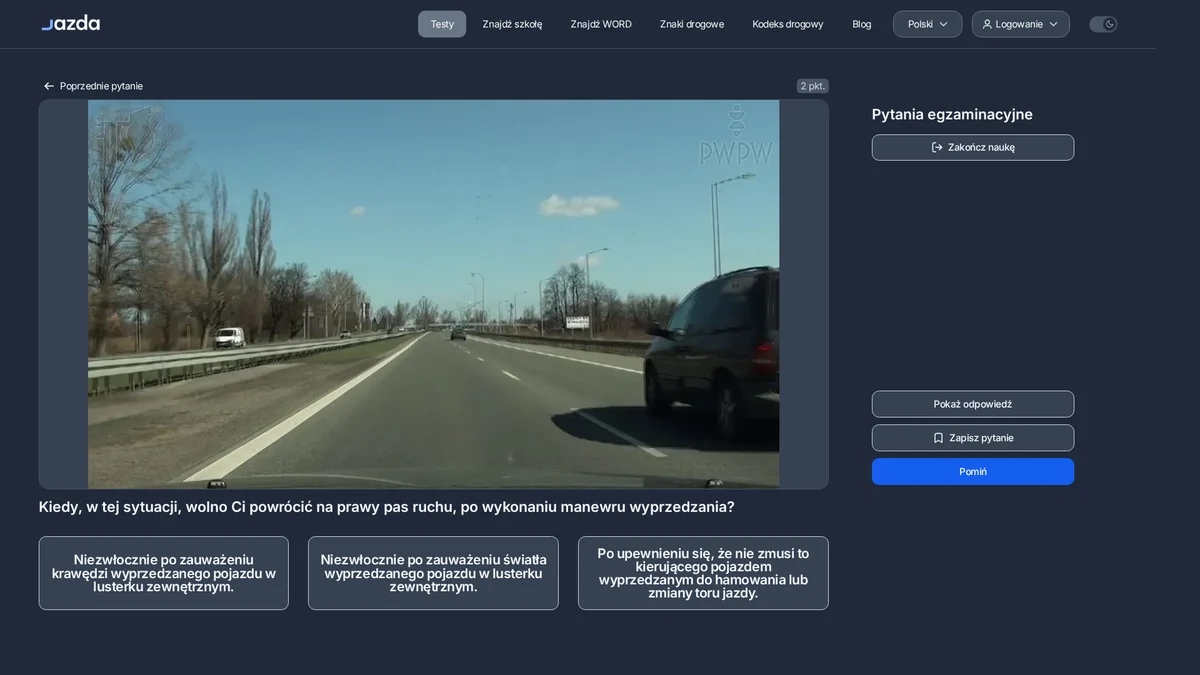Select answer about krawędzi wyprzedzanego pojazdu

click(164, 573)
